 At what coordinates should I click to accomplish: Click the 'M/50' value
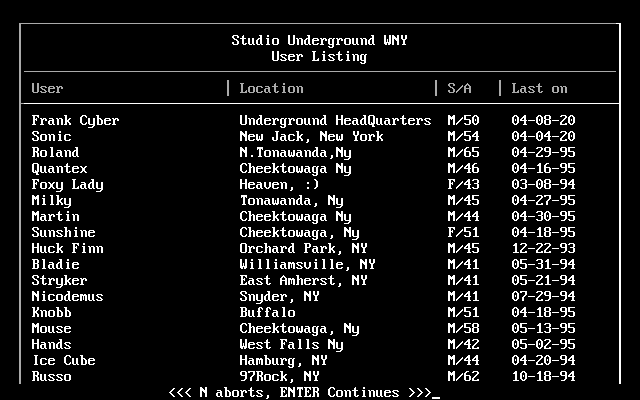point(463,120)
